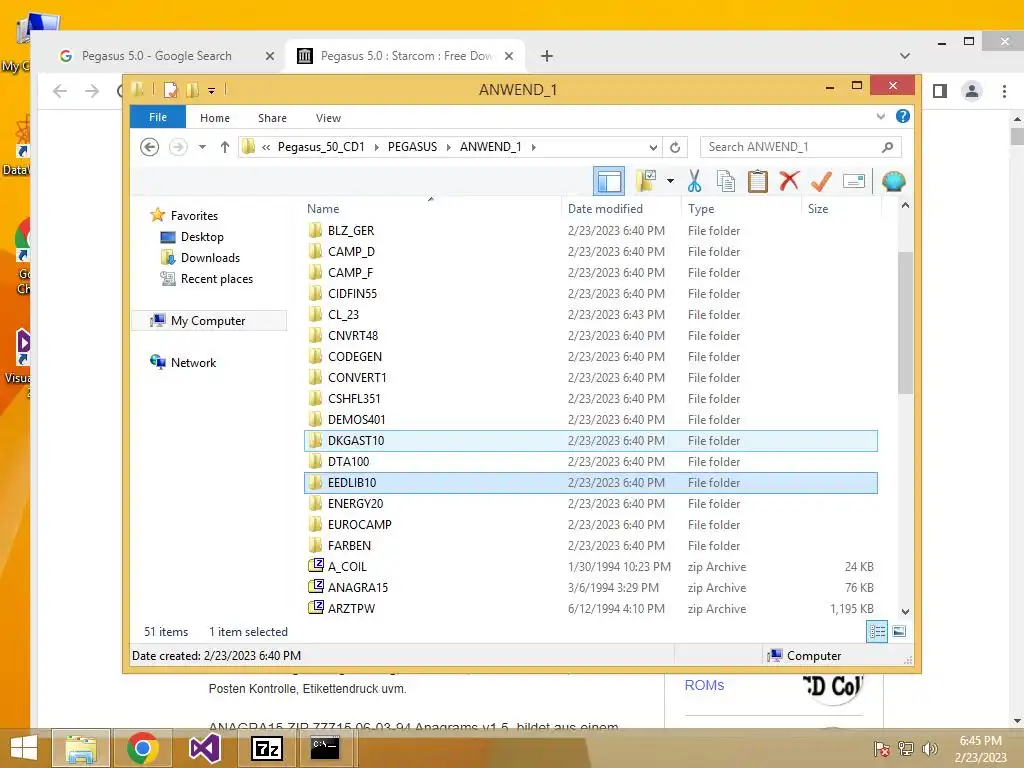Cut the selection with the scissors icon
The image size is (1024, 768).
[694, 181]
